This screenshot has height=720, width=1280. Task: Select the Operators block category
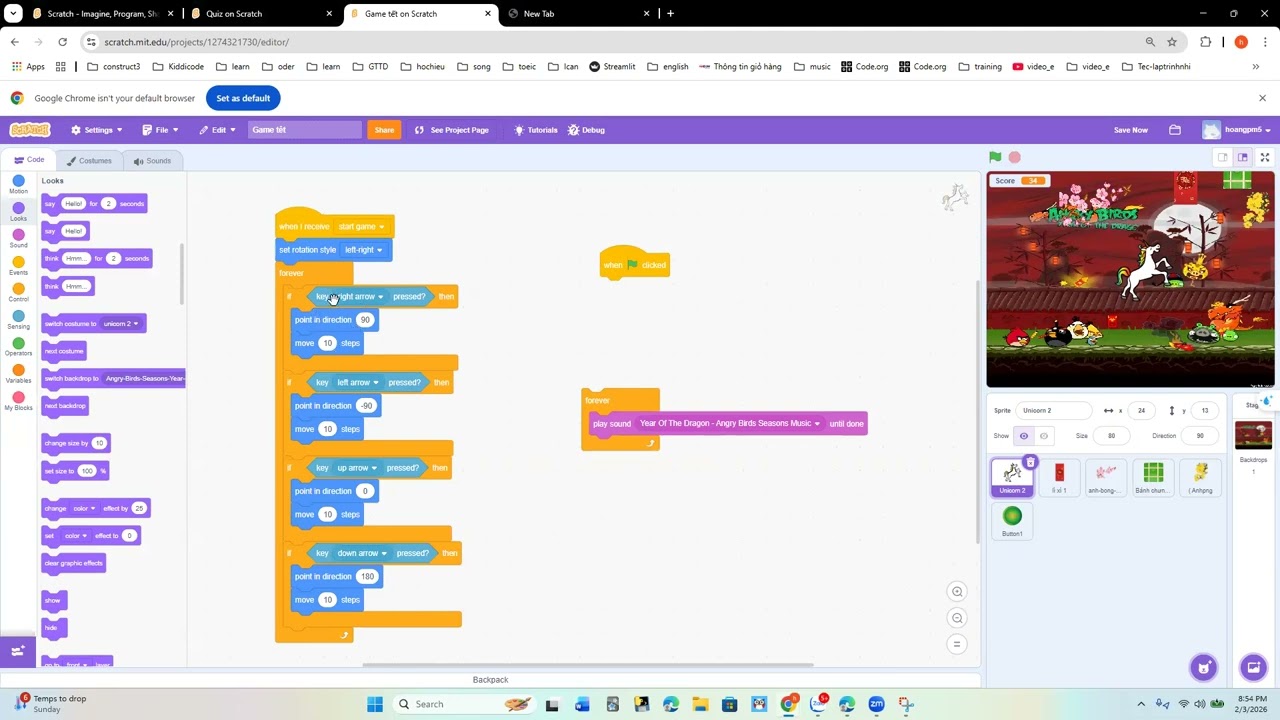[x=18, y=347]
